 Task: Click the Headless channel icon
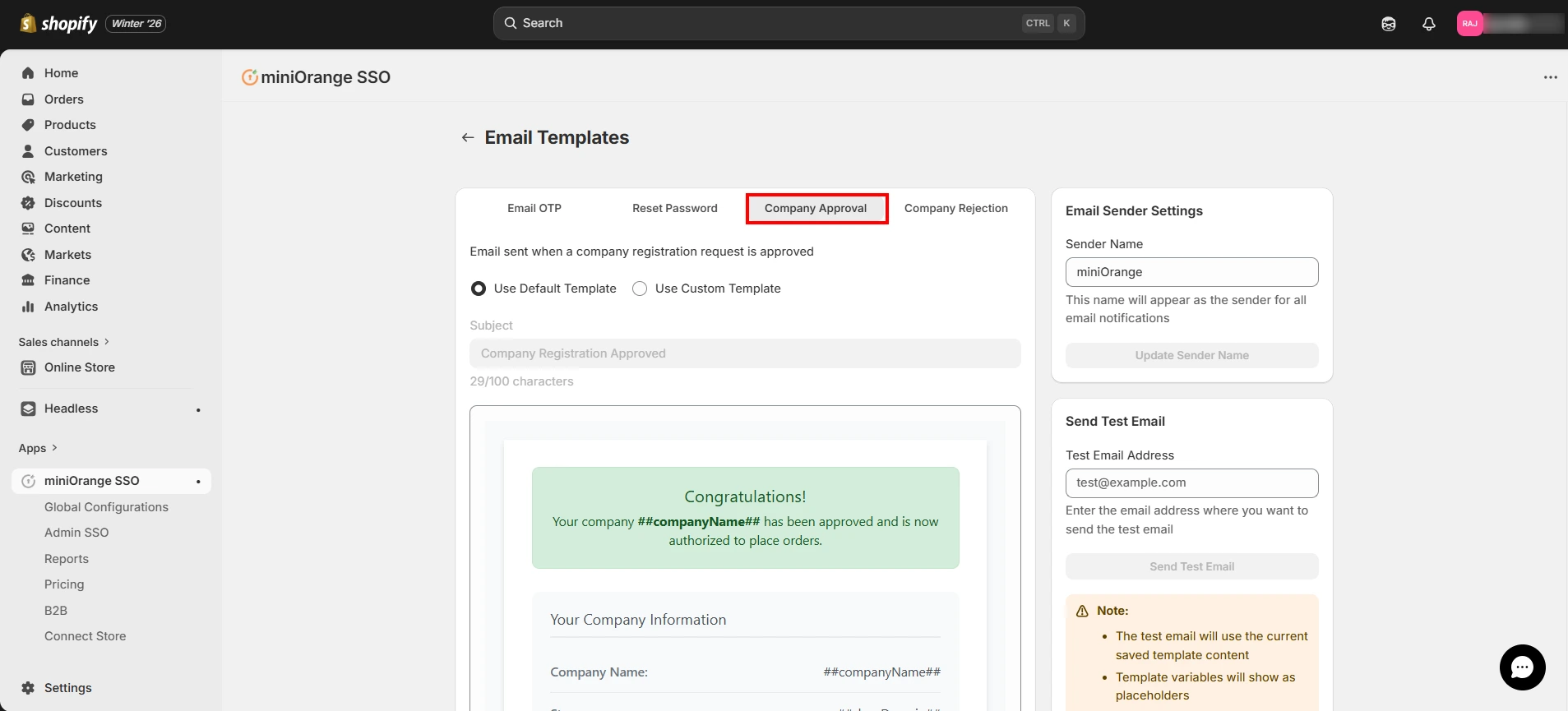coord(28,409)
